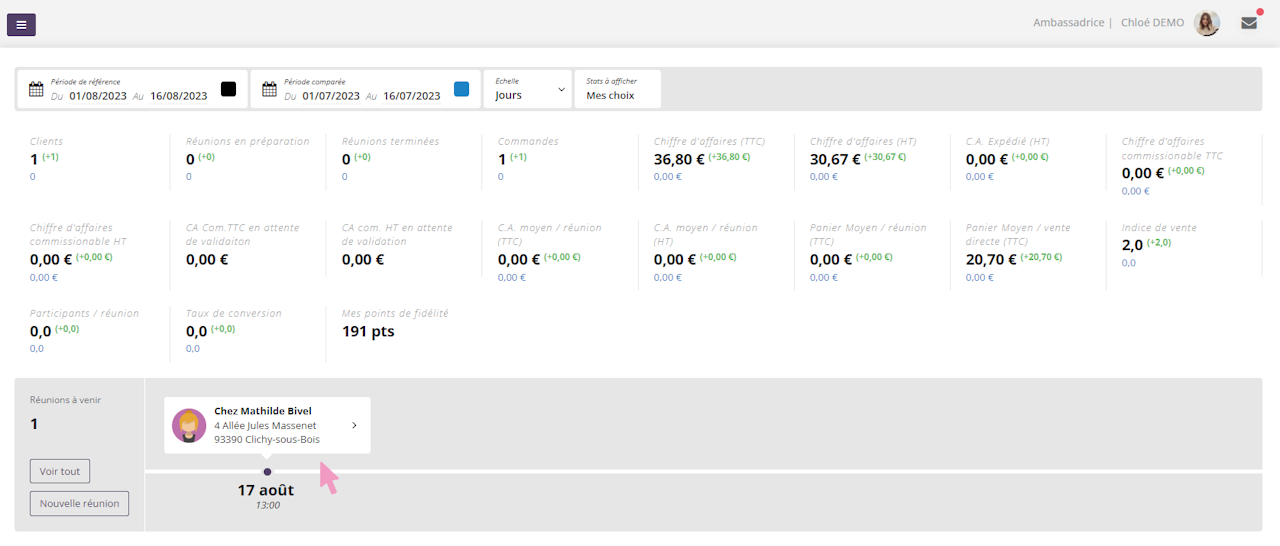Click Mathilde Bivel's avatar icon

tap(189, 425)
